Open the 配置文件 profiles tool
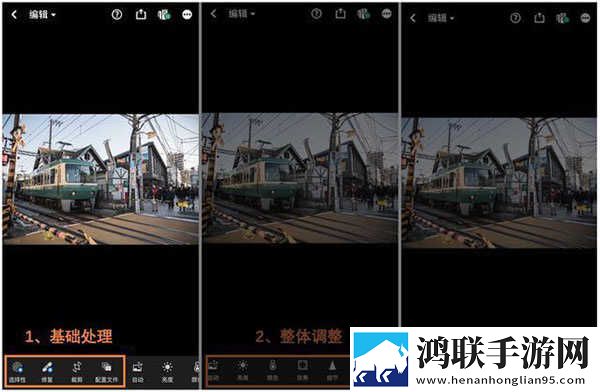Viewport: 600px width, 392px height. (x=106, y=371)
